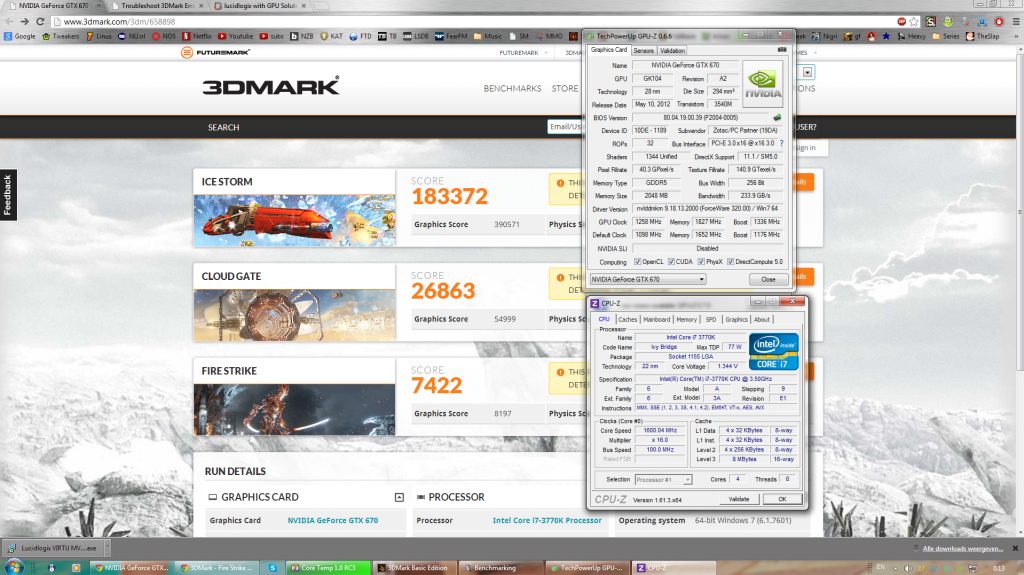Viewport: 1024px width, 575px height.
Task: Bookmark page with the star icon
Action: (914, 22)
